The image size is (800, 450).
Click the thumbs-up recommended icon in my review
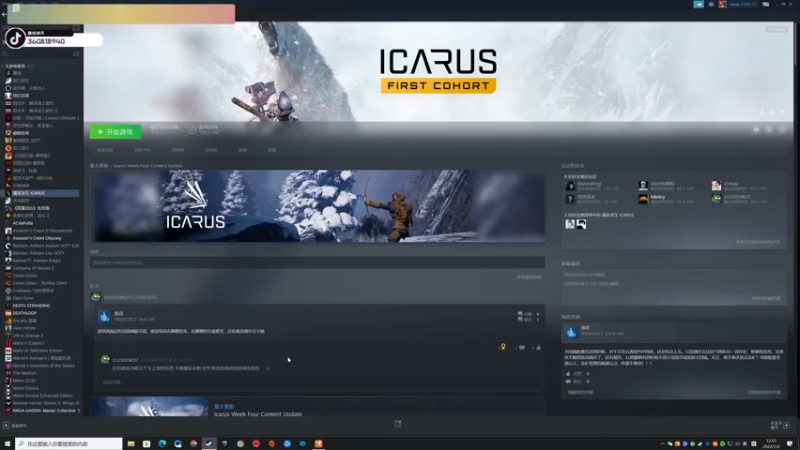tap(571, 333)
